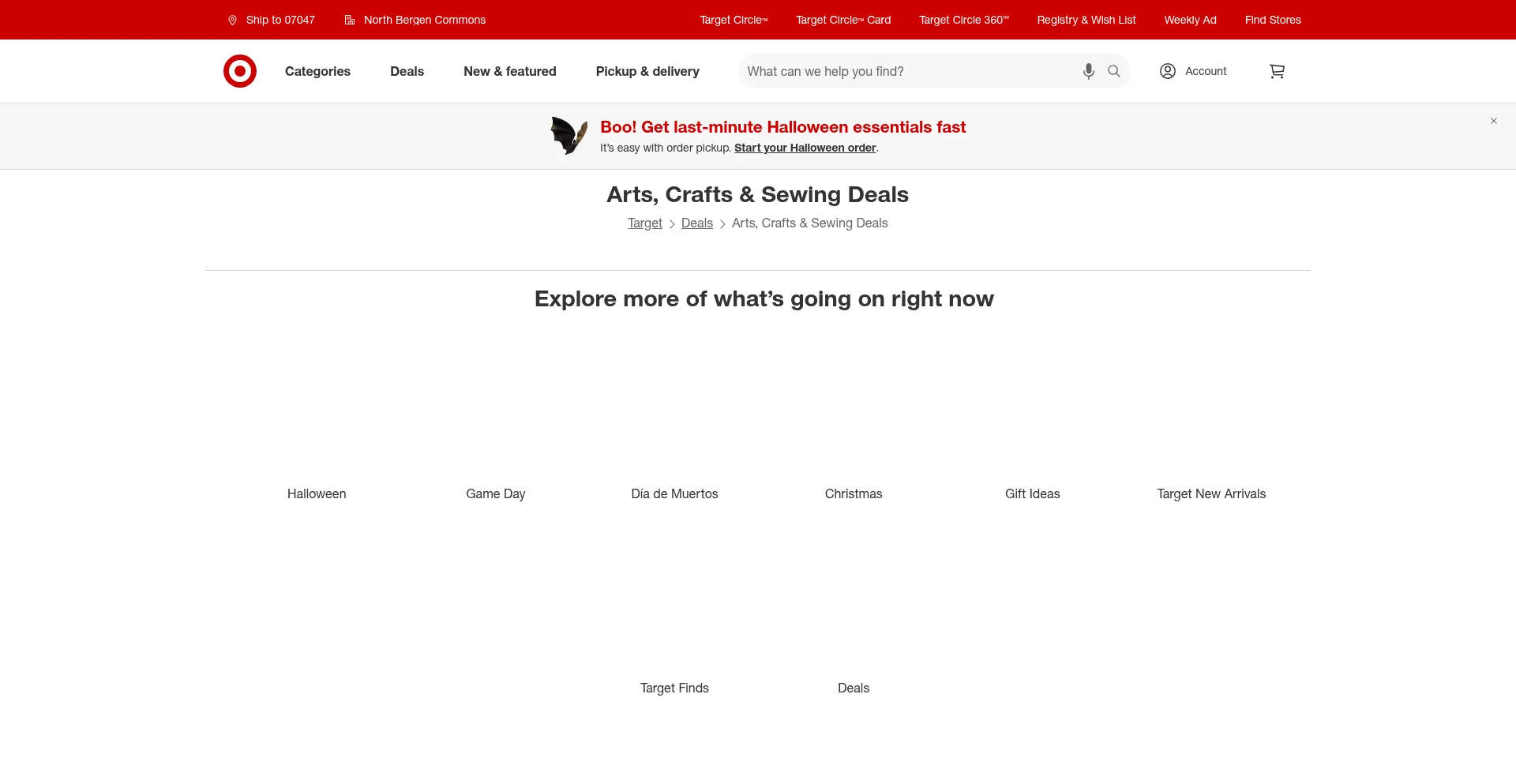This screenshot has height=784, width=1516.
Task: Open the Game Day category
Action: pos(496,493)
